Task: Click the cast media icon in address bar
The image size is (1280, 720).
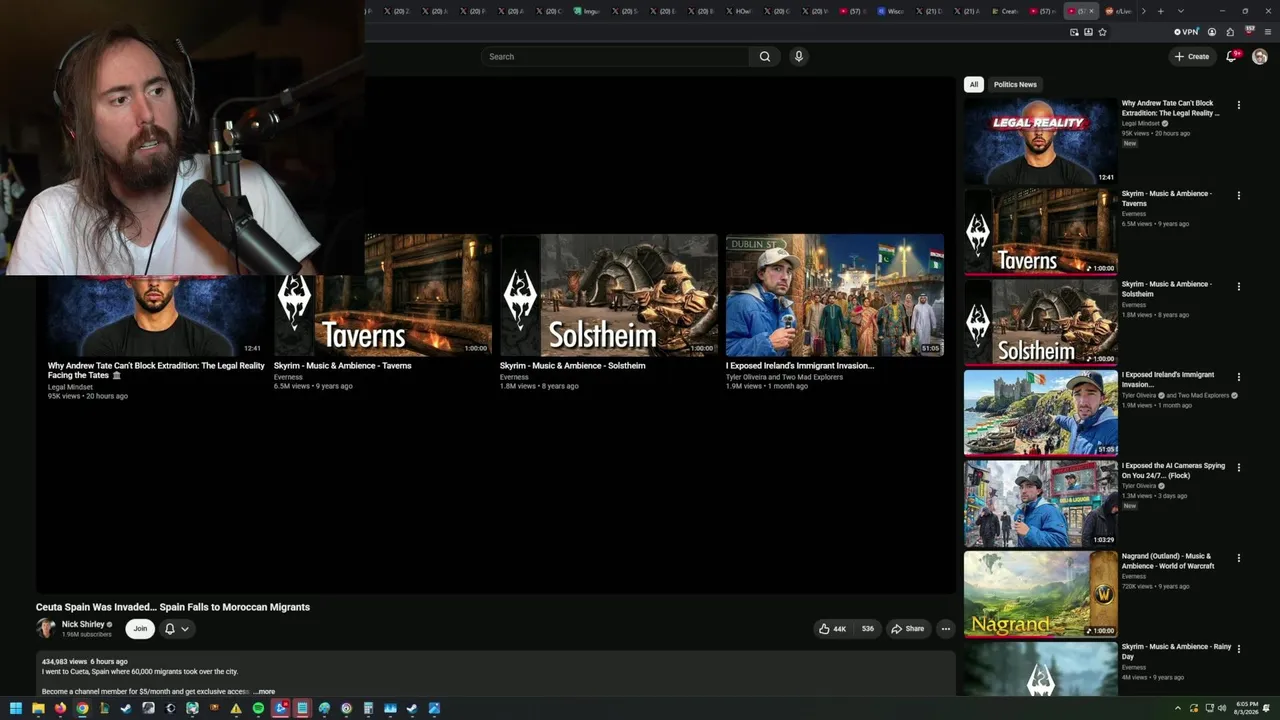Action: coord(1074,32)
